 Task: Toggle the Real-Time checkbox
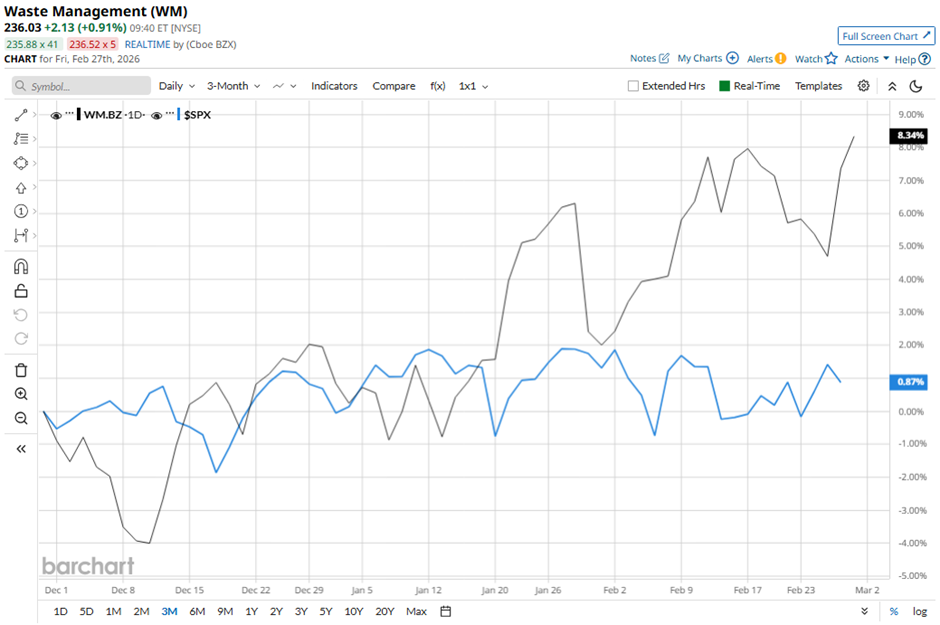724,86
